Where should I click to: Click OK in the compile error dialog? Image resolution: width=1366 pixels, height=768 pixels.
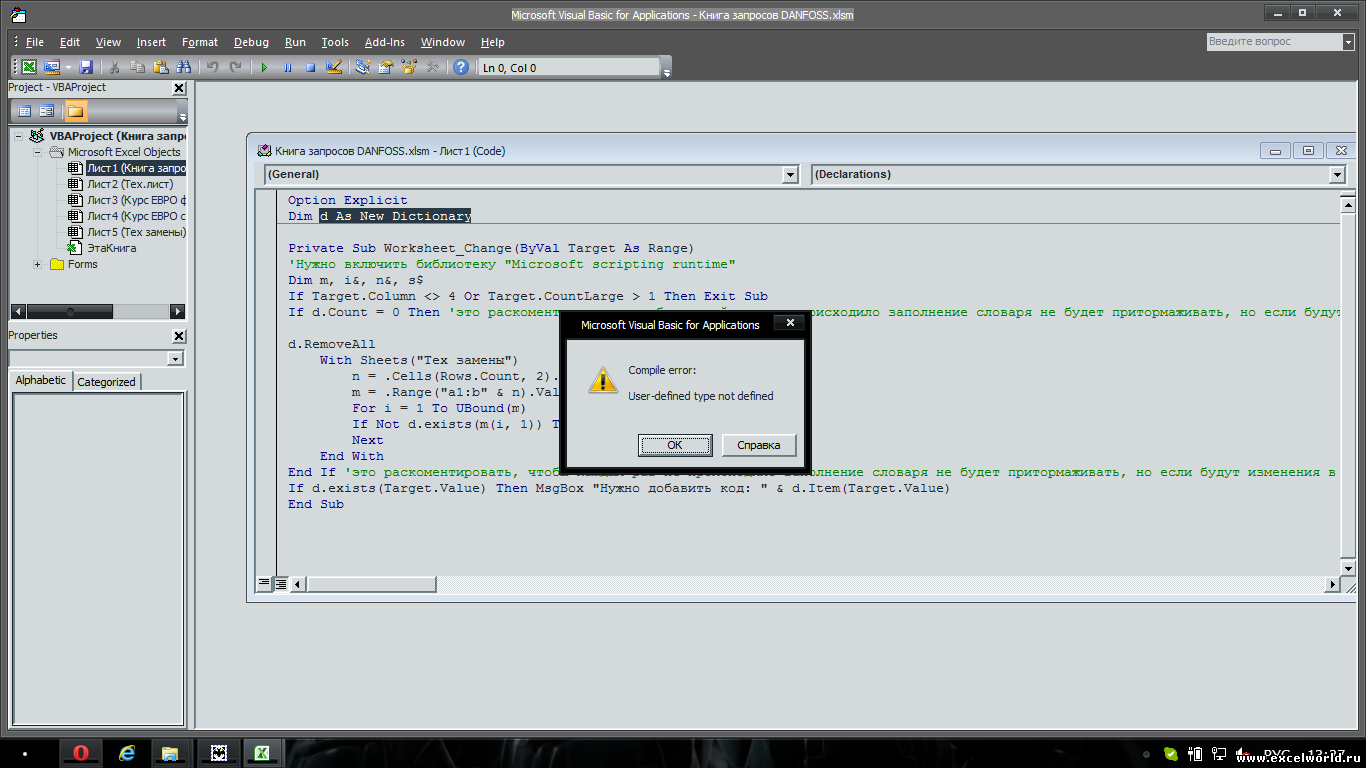click(x=675, y=445)
